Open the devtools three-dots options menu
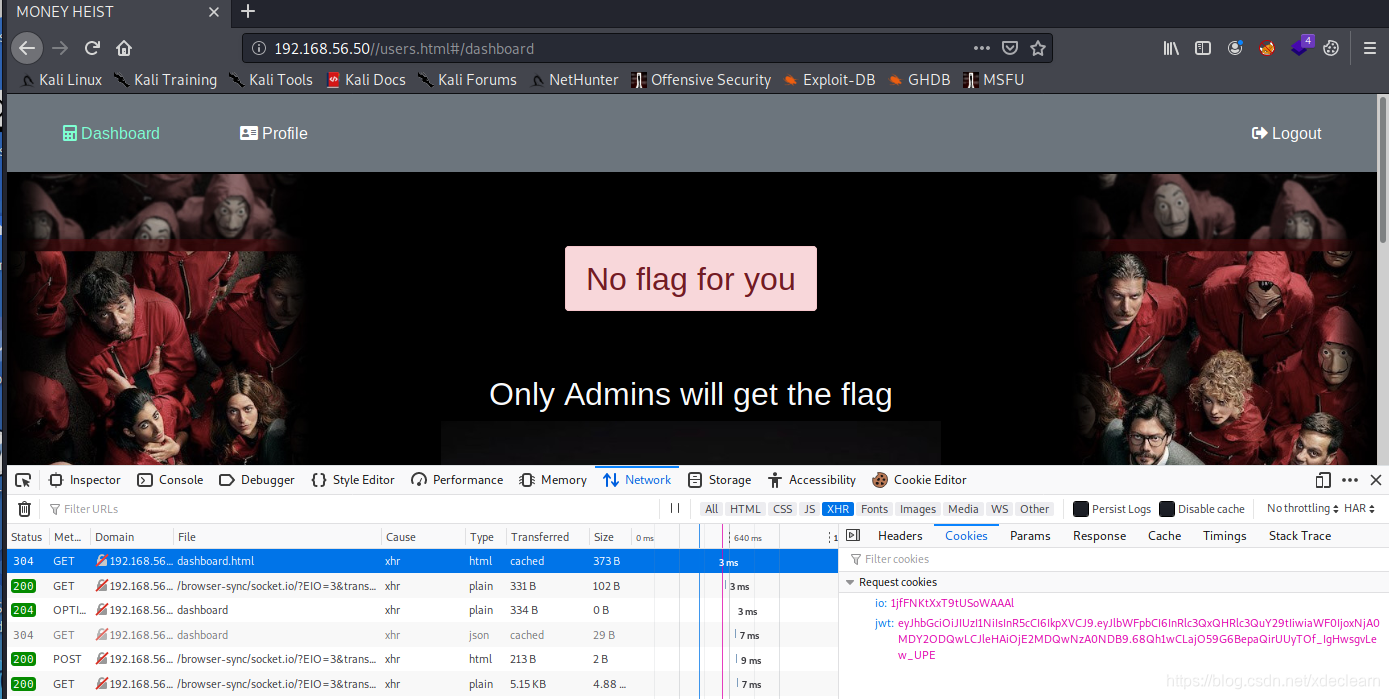Image resolution: width=1389 pixels, height=699 pixels. click(x=1350, y=480)
